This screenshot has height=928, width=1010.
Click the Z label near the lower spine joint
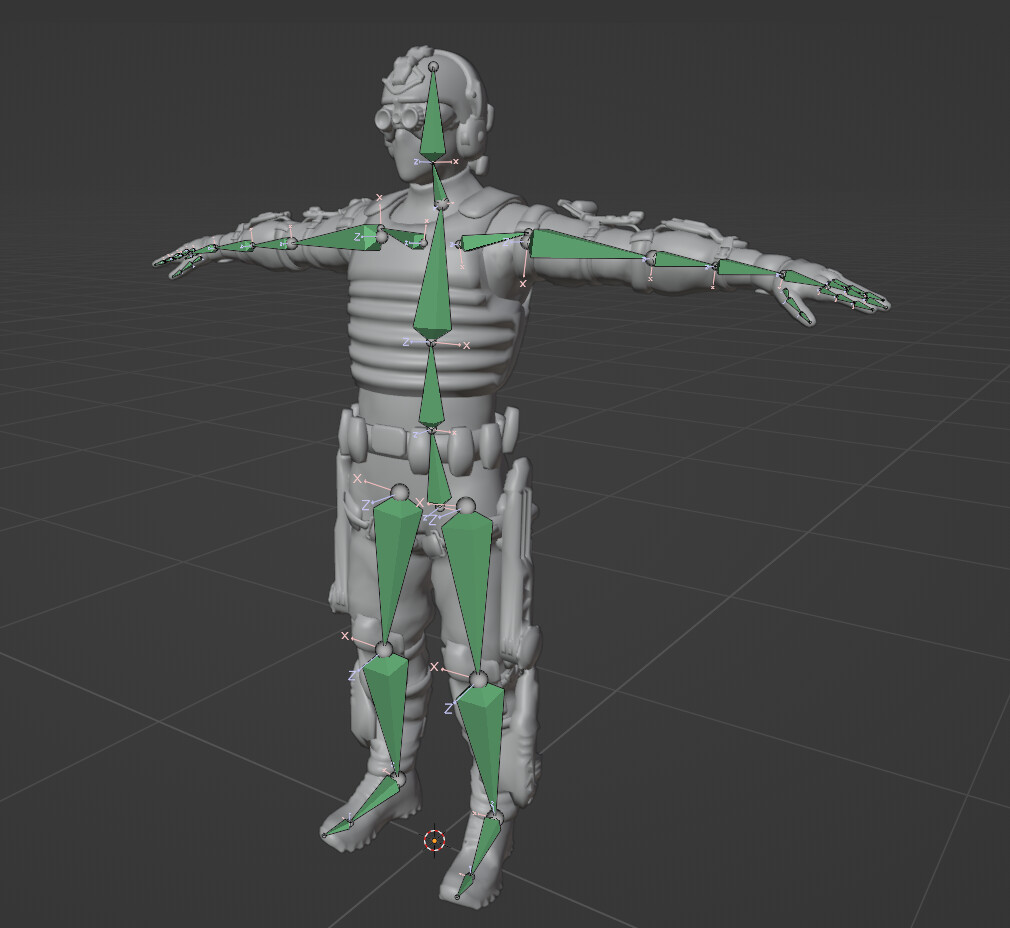(415, 435)
